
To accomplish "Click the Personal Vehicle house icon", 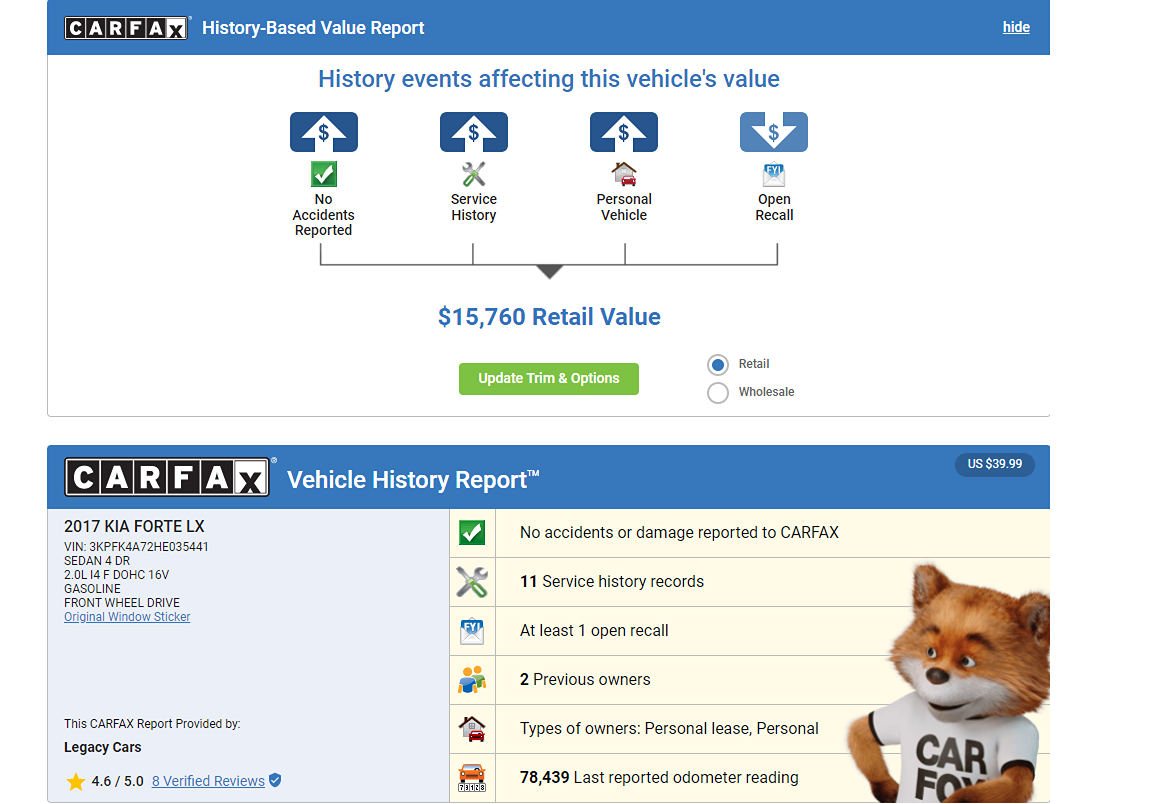I will (624, 174).
